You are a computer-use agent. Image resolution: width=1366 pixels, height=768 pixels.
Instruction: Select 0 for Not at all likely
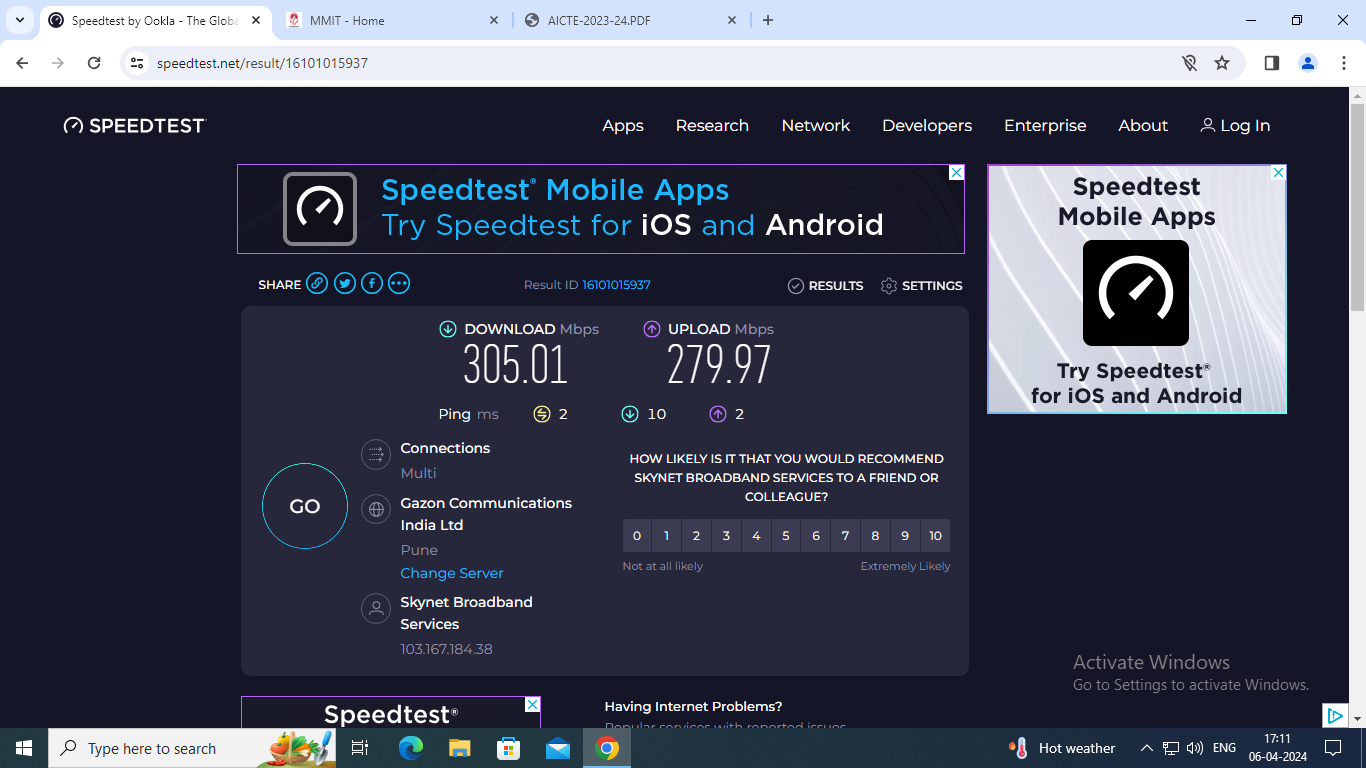[636, 535]
